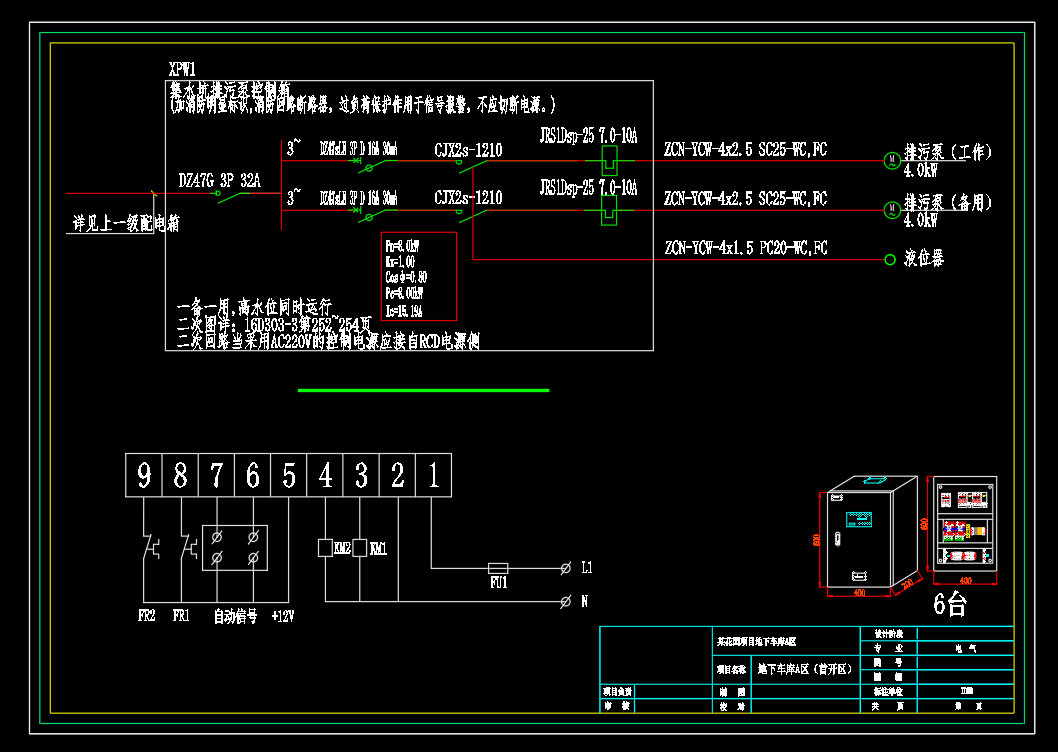Image resolution: width=1058 pixels, height=752 pixels.
Task: Click terminal block number 8
Action: (180, 475)
